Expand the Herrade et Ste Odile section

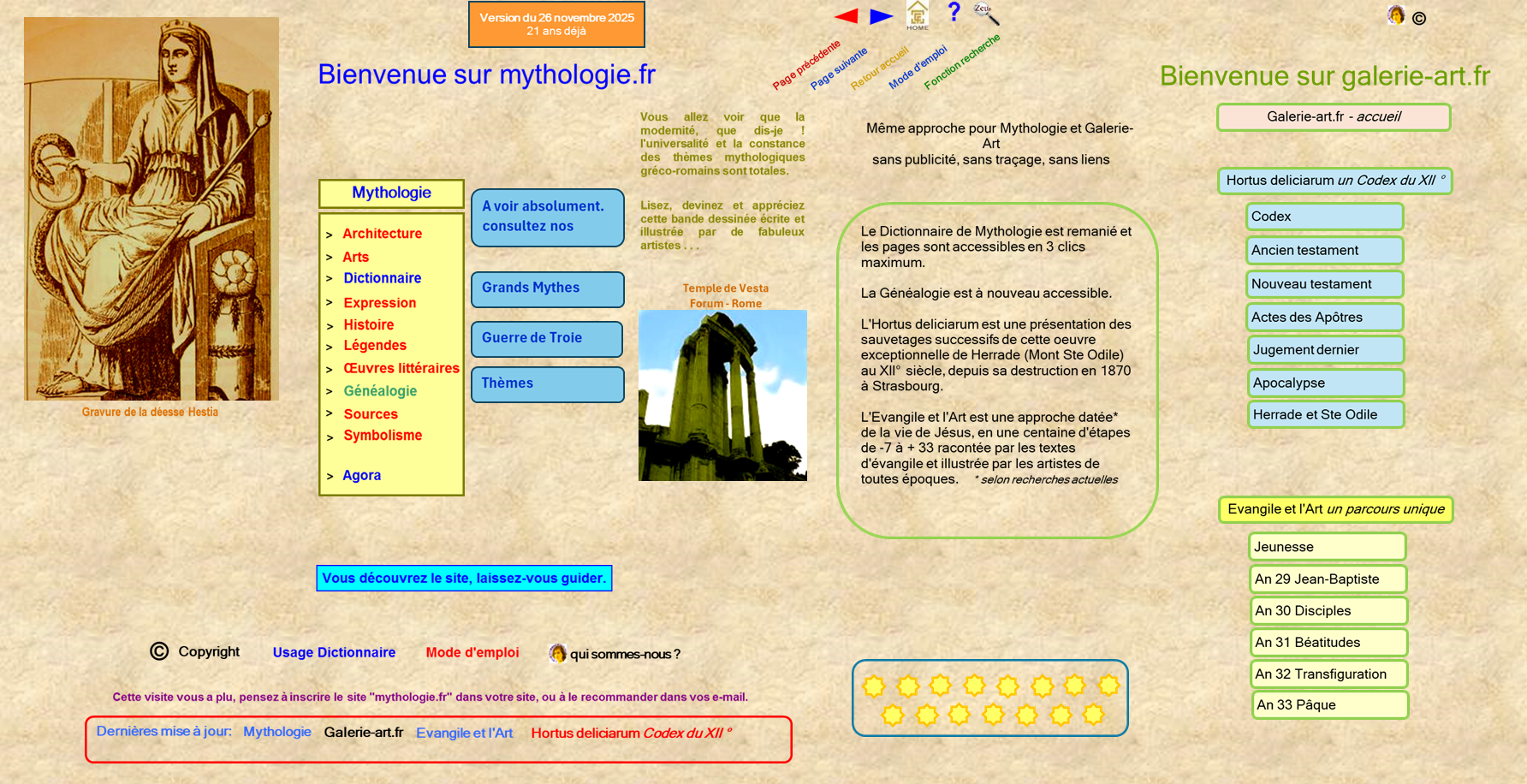1324,414
